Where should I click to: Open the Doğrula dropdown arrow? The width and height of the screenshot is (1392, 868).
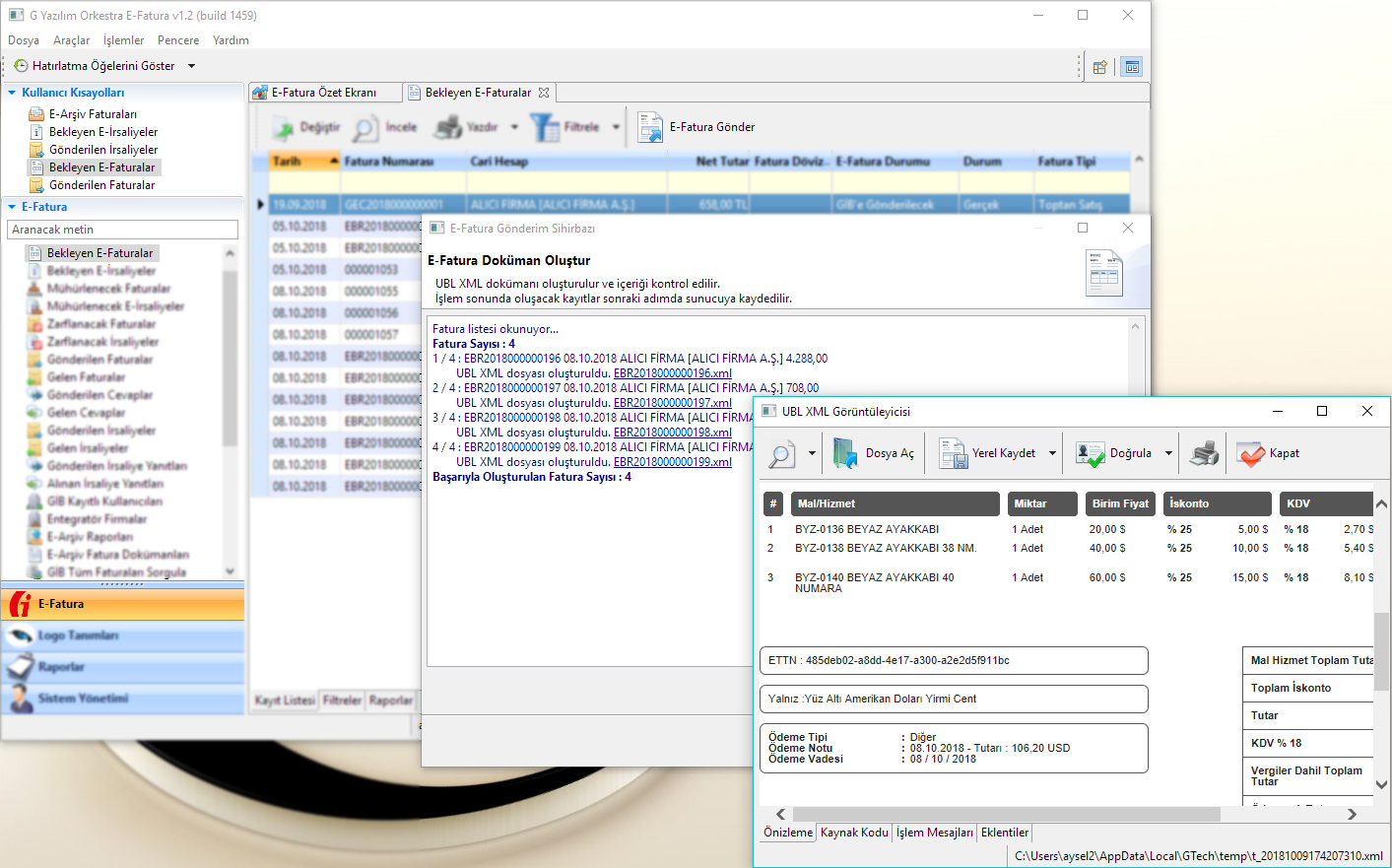click(1169, 453)
